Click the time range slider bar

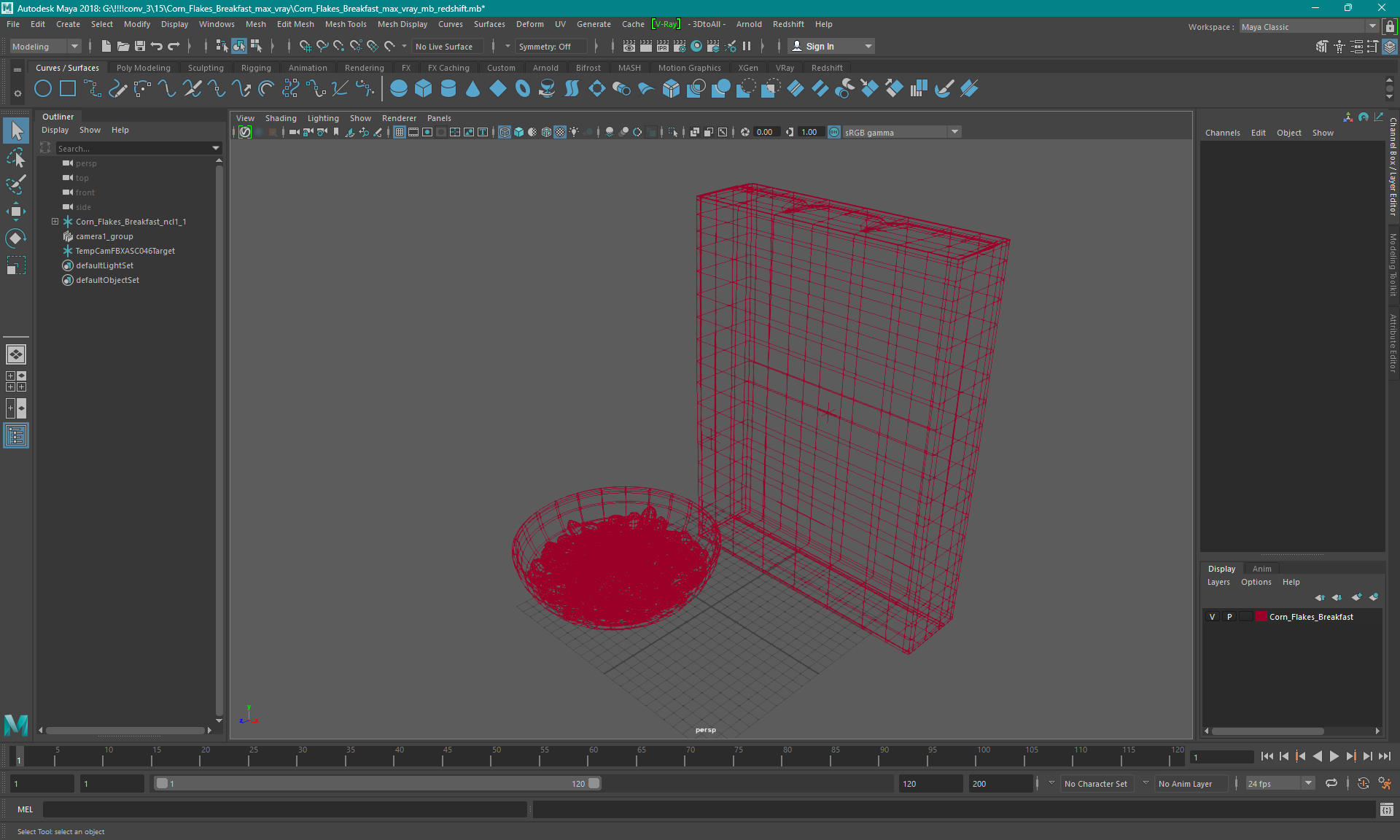(x=378, y=783)
